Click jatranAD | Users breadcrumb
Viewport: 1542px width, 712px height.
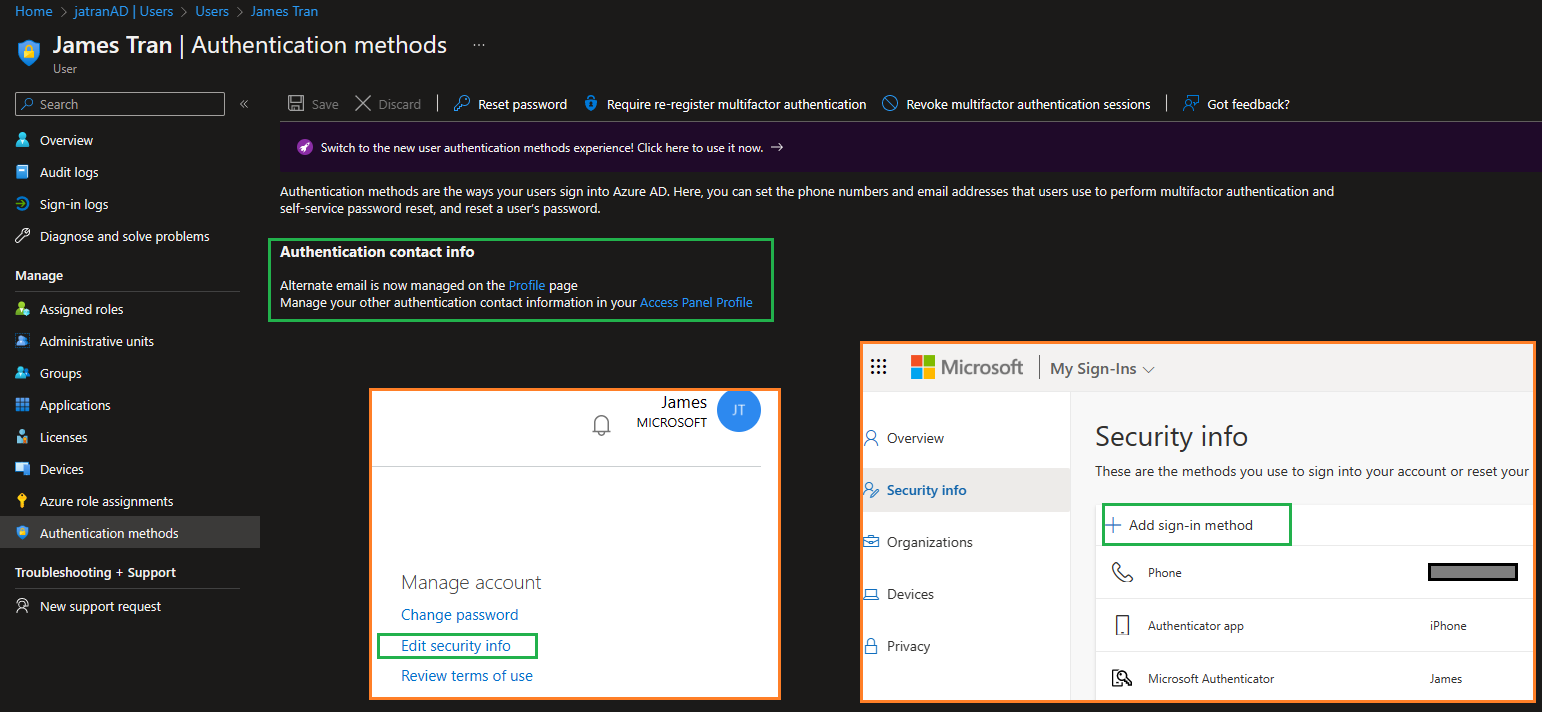(x=123, y=11)
